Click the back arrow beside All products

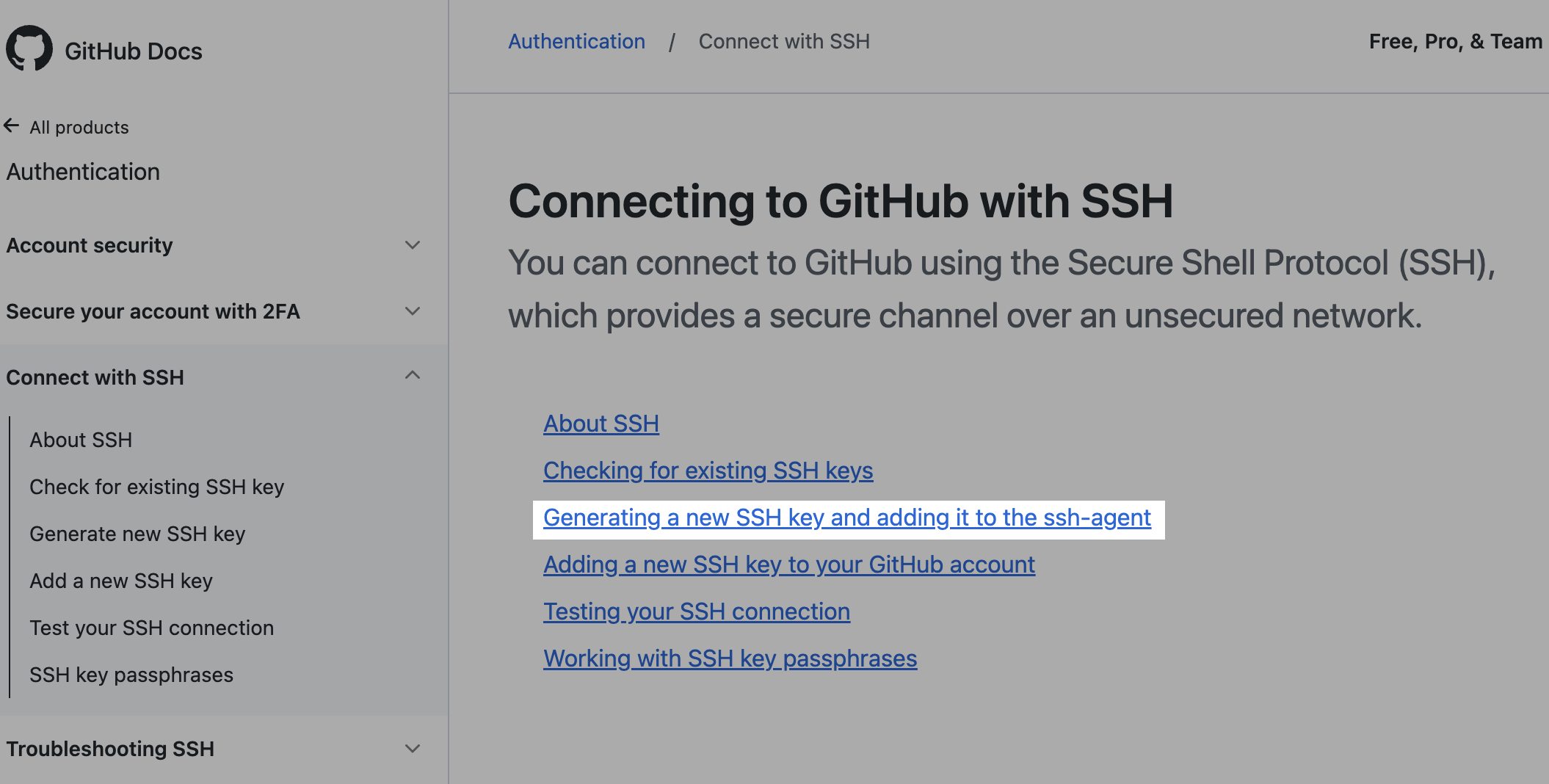[11, 126]
